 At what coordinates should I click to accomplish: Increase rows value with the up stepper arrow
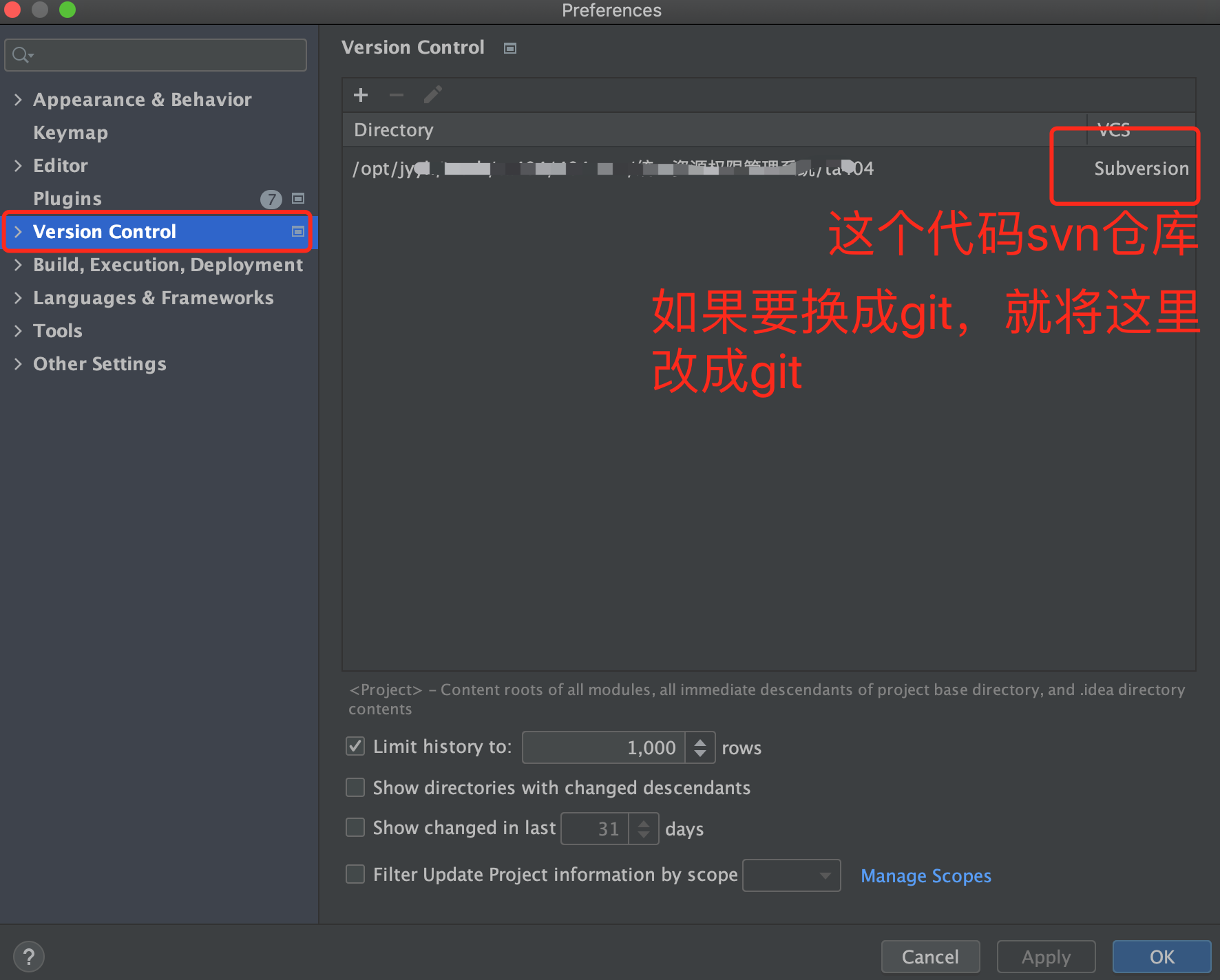point(700,741)
